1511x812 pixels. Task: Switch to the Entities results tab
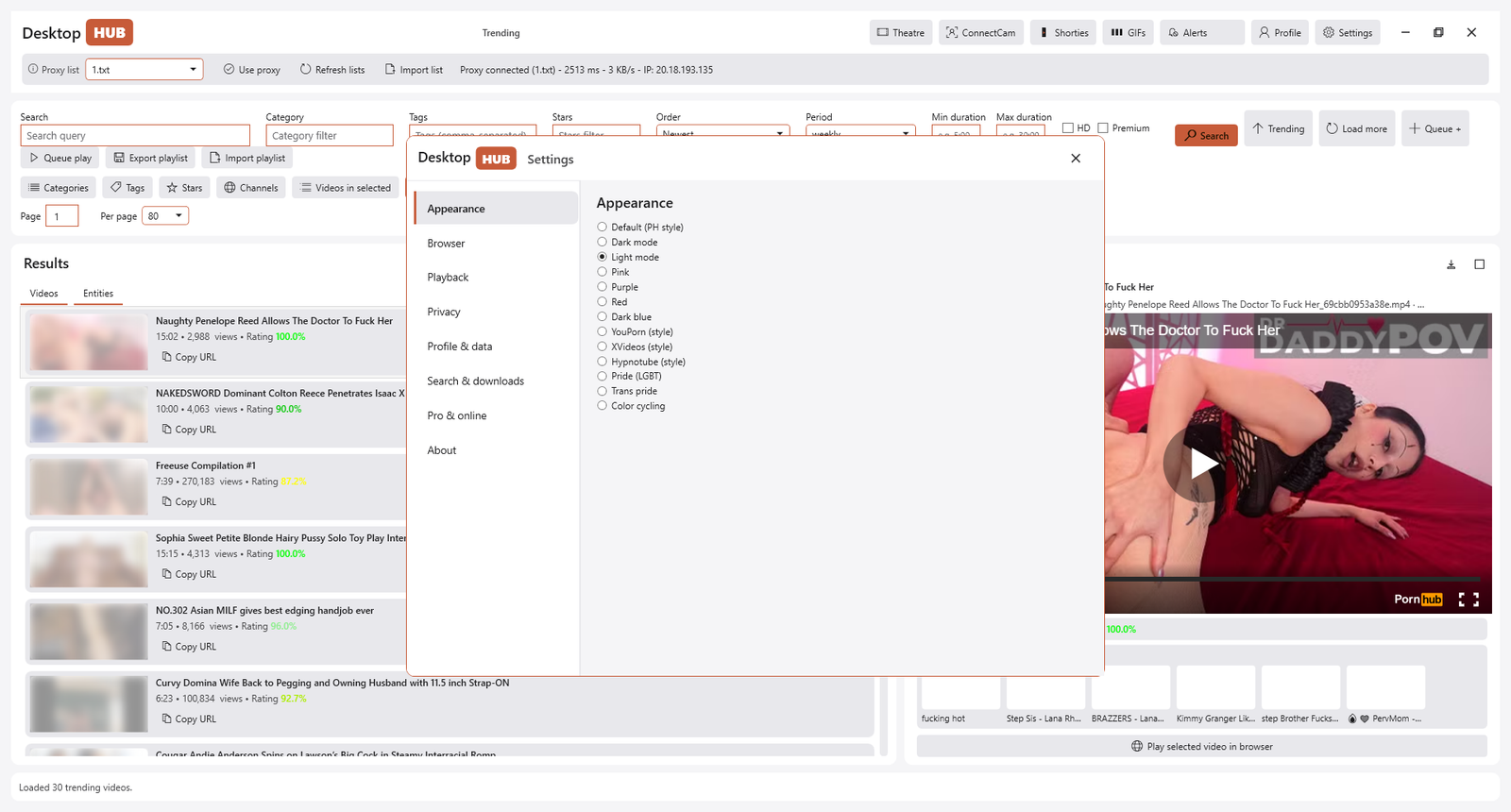tap(98, 294)
